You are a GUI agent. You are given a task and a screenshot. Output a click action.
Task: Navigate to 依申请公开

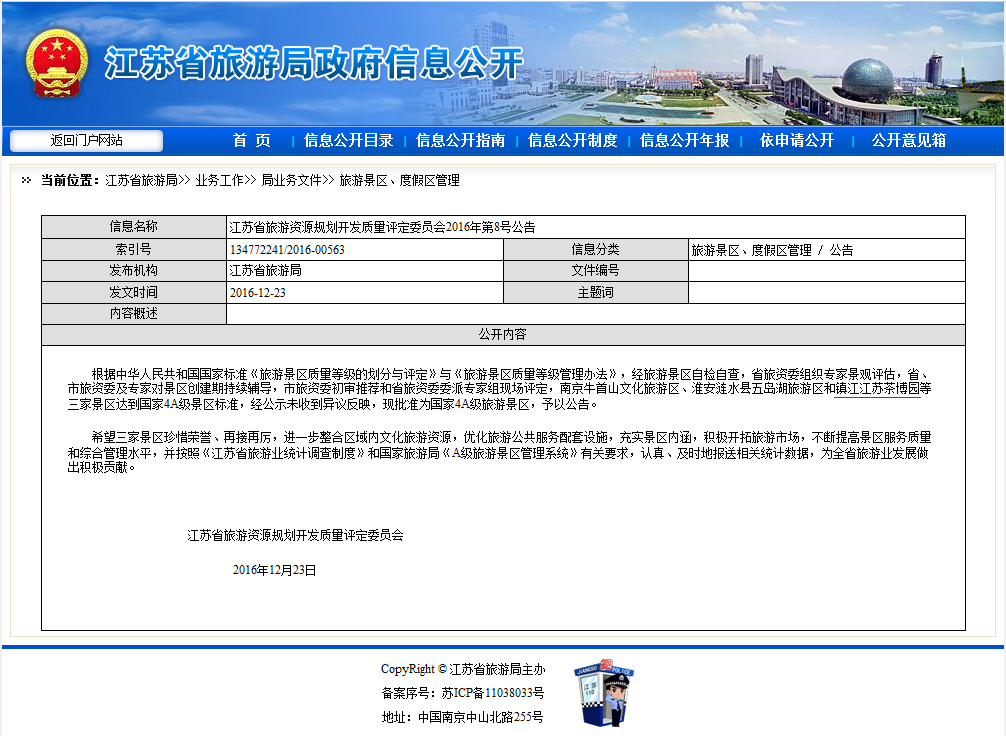pyautogui.click(x=796, y=141)
